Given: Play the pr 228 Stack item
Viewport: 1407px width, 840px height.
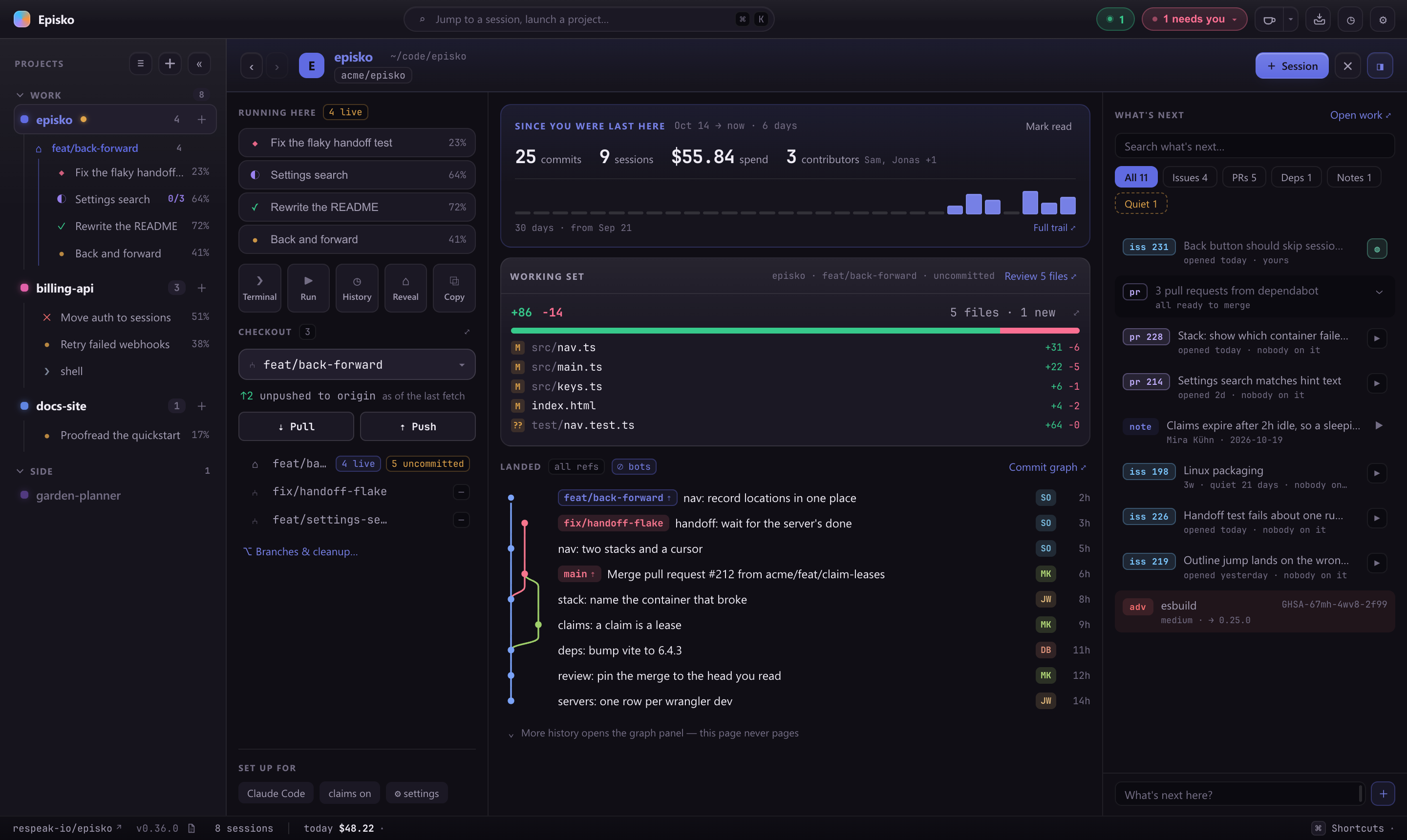Looking at the screenshot, I should tap(1376, 338).
